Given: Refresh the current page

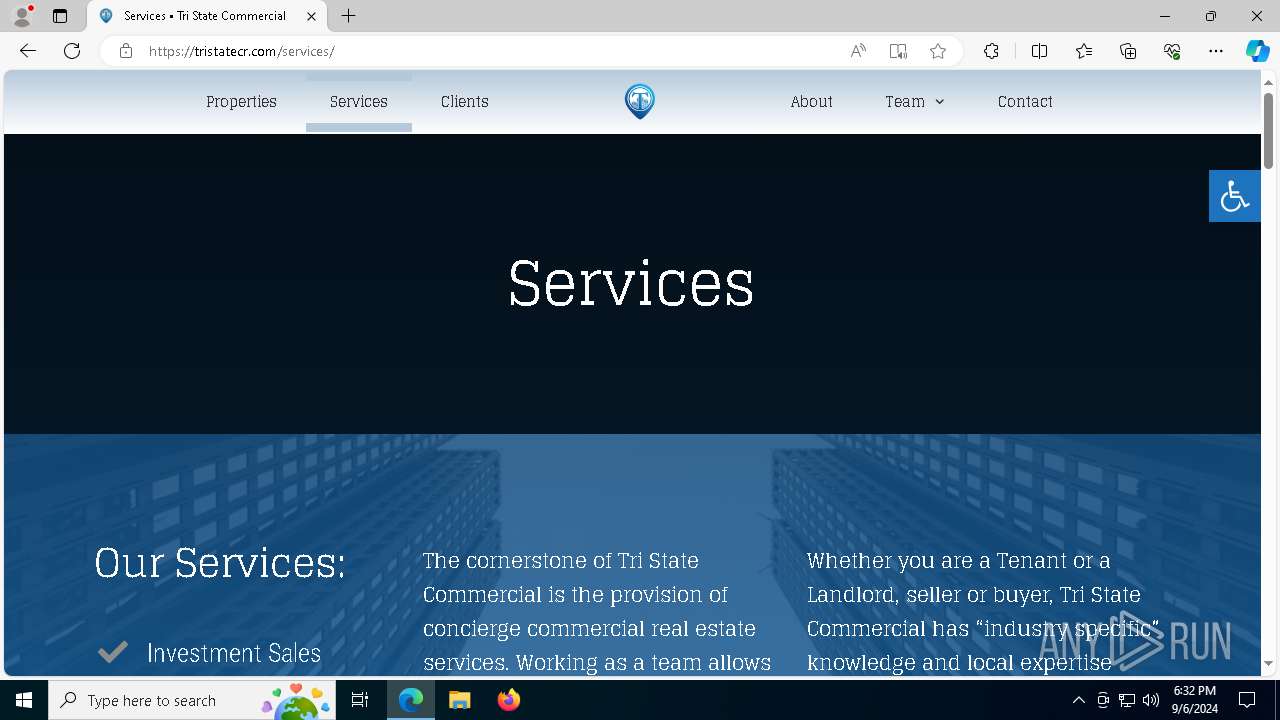Looking at the screenshot, I should tap(72, 51).
